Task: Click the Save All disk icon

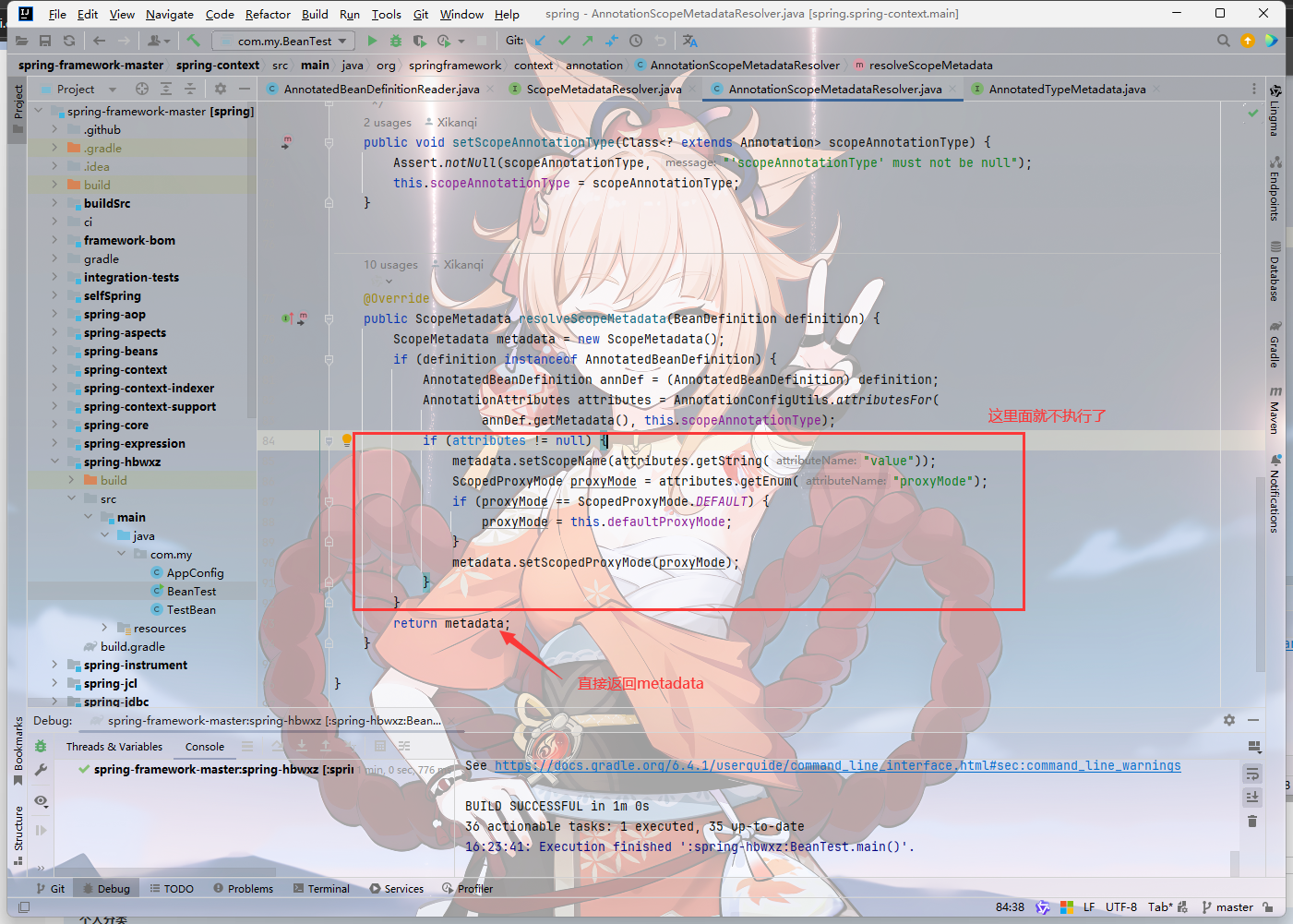Action: [45, 41]
